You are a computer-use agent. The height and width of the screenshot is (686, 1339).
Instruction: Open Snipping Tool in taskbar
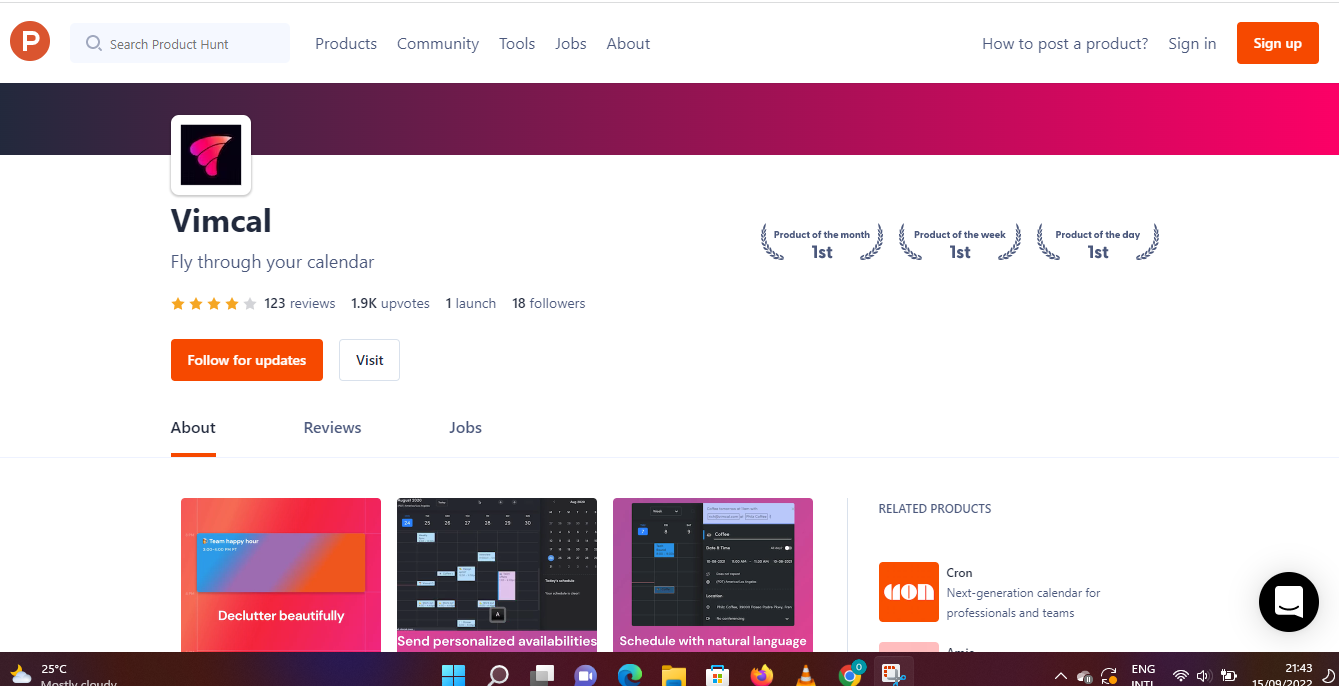pyautogui.click(x=892, y=674)
